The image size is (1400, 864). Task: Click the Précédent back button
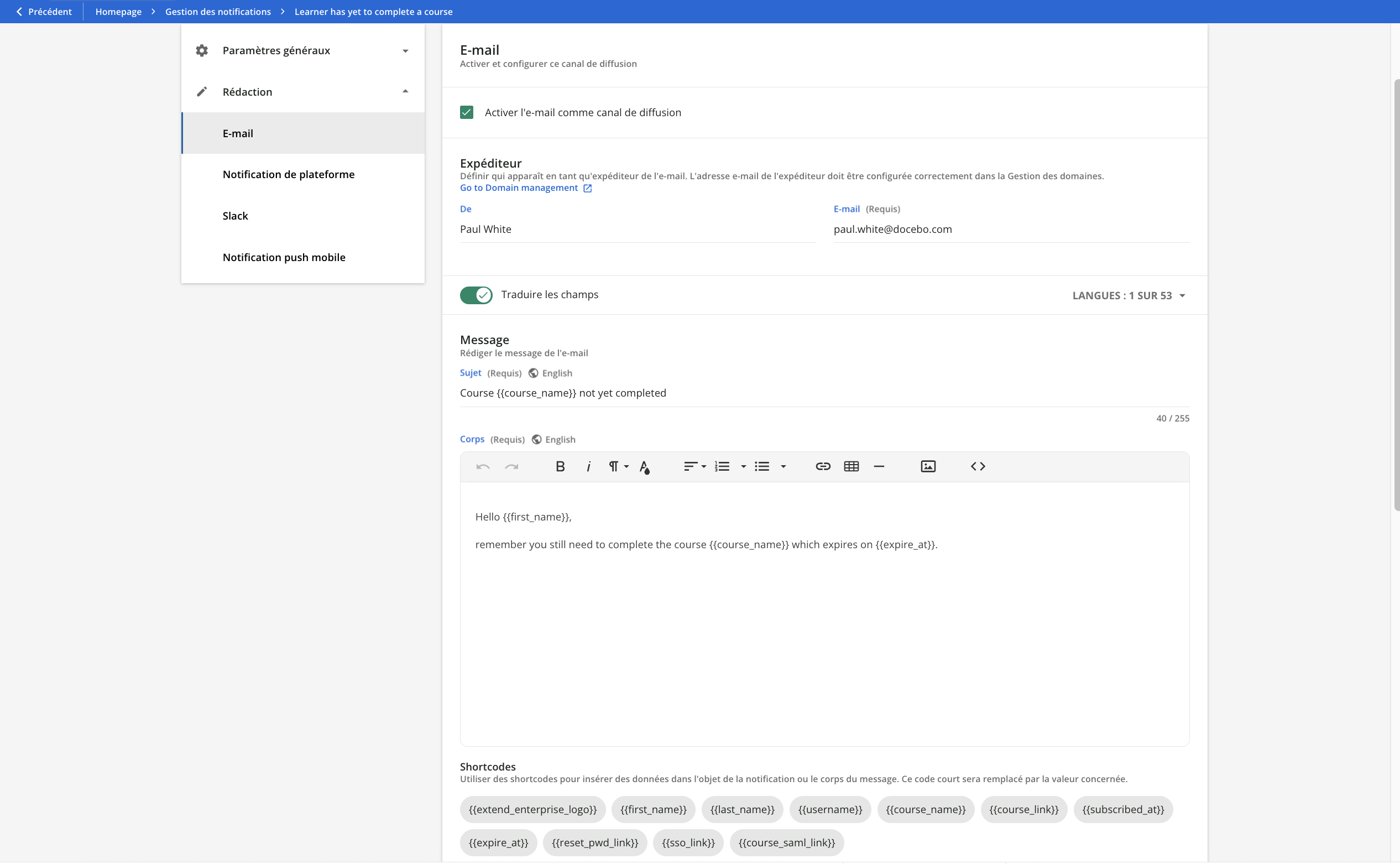click(x=44, y=12)
